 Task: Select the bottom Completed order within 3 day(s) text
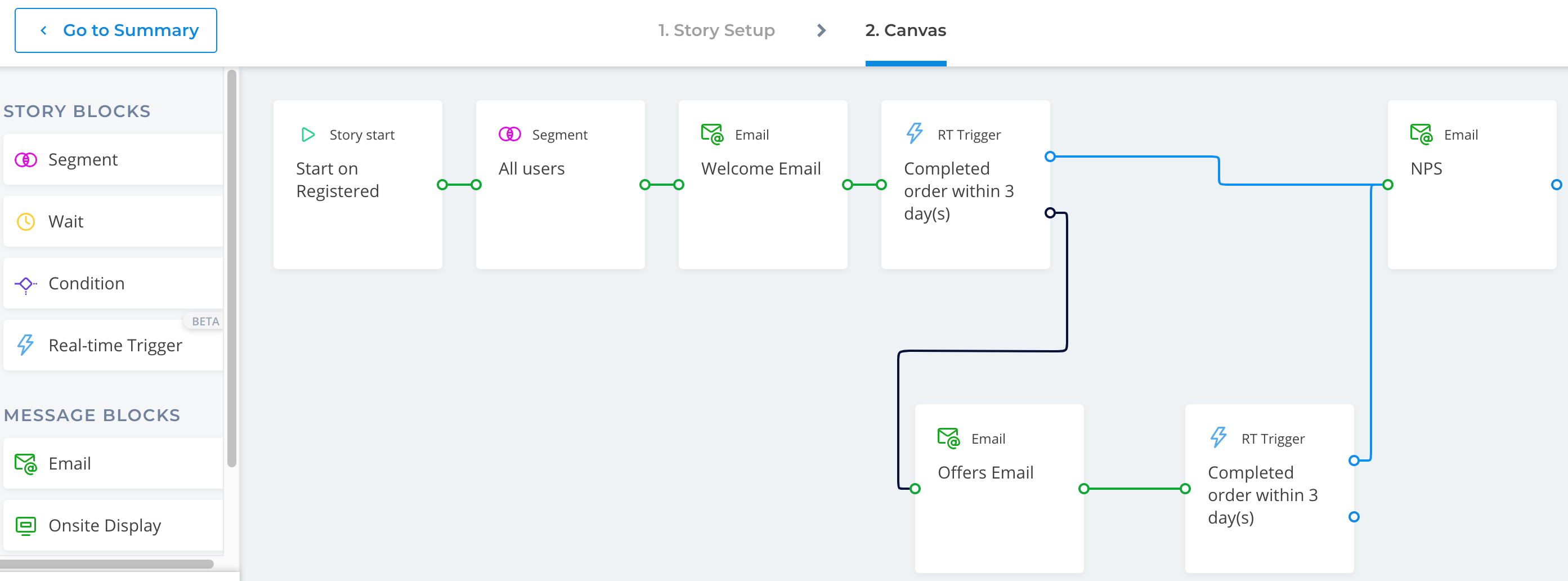tap(1262, 495)
